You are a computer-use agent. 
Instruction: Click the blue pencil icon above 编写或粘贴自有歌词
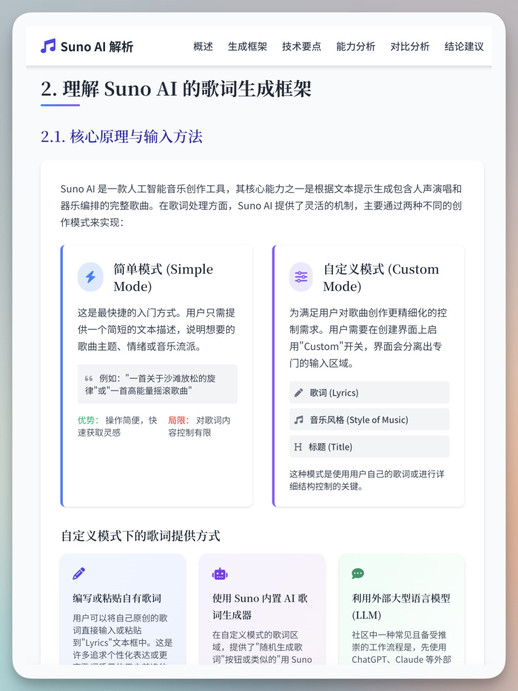78,573
